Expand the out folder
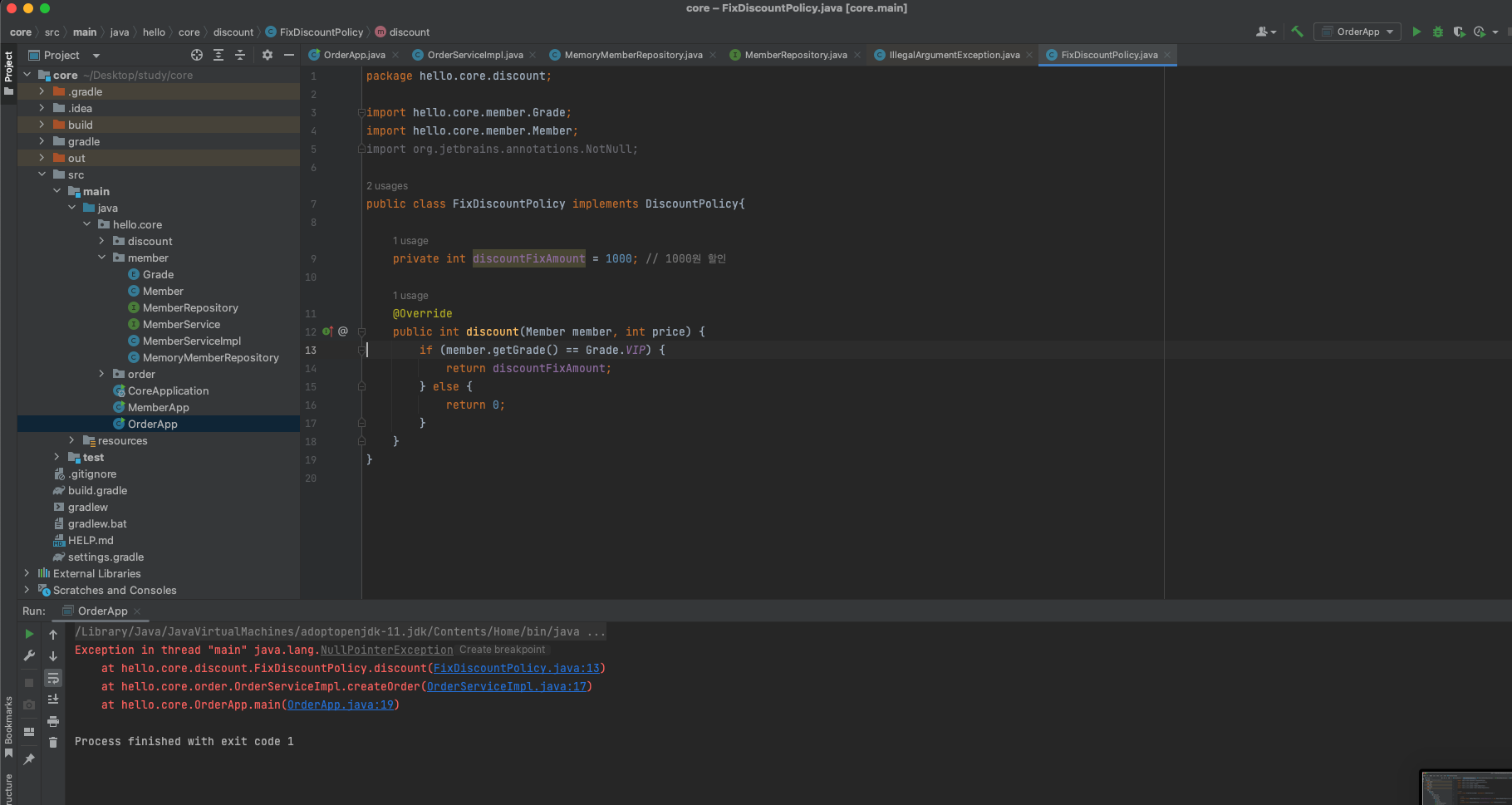This screenshot has height=805, width=1512. (x=42, y=158)
